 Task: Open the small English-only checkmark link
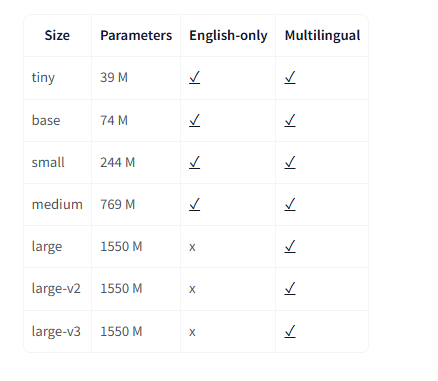coord(195,162)
